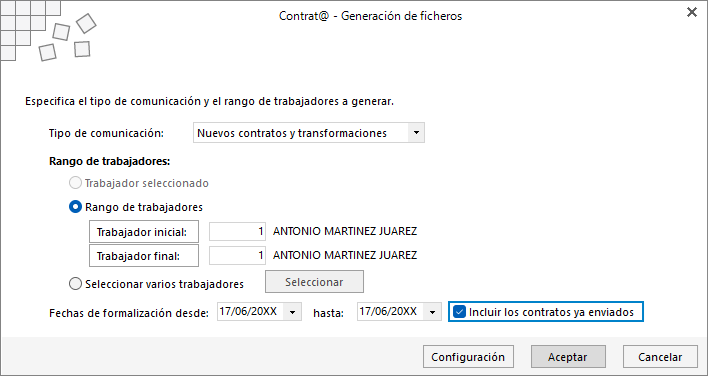Image resolution: width=708 pixels, height=376 pixels.
Task: Expand the 'hasta' date picker arrow
Action: coord(433,312)
